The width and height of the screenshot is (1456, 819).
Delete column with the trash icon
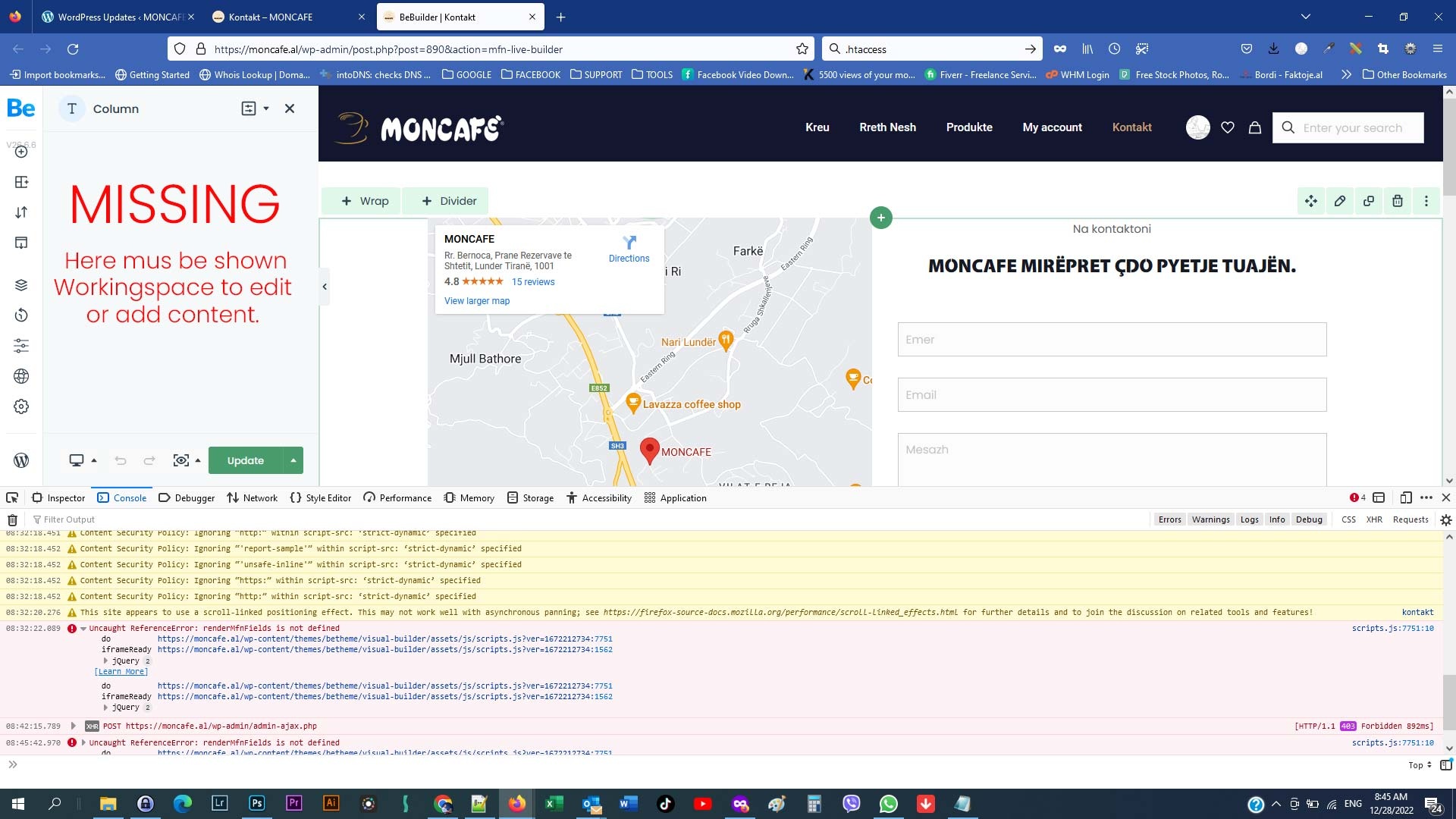[1398, 201]
